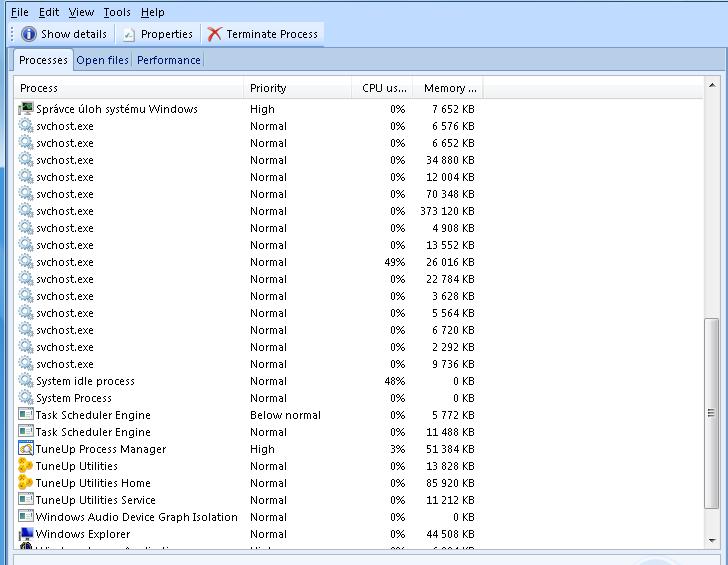
Task: Click the Windows Explorer process name
Action: pos(83,534)
